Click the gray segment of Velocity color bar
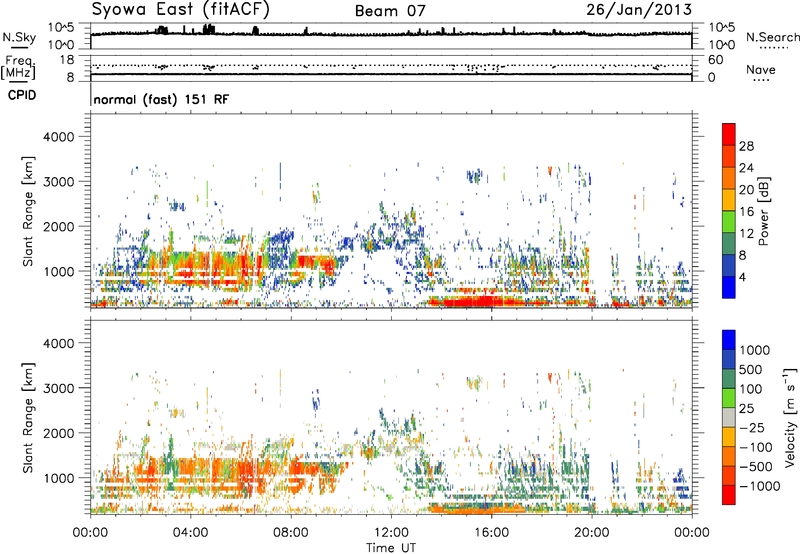Screen dimensions: 800x554 (x=729, y=417)
